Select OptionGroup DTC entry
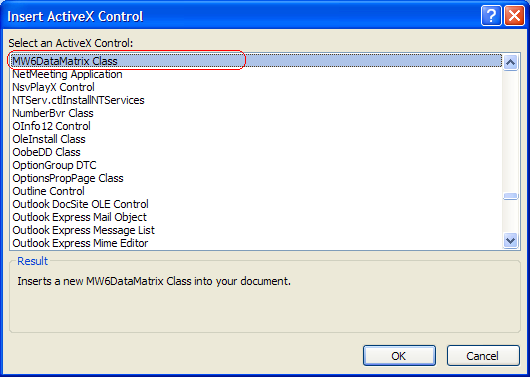Image resolution: width=530 pixels, height=377 pixels. 256,165
